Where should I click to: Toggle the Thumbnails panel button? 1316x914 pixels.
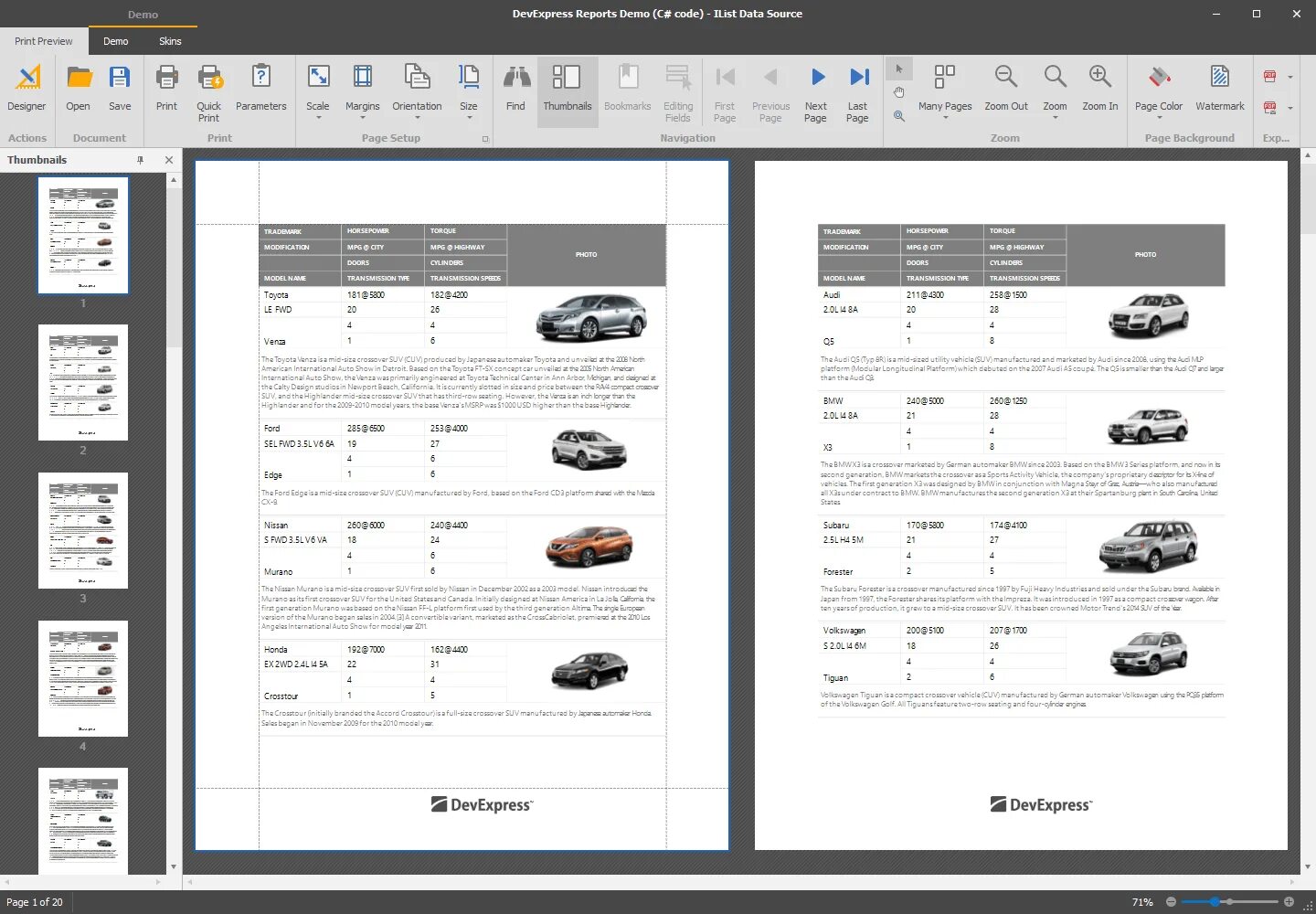(x=568, y=89)
